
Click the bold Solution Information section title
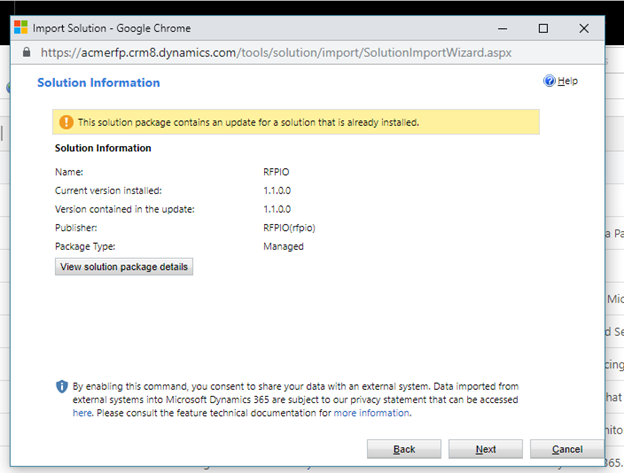(103, 148)
